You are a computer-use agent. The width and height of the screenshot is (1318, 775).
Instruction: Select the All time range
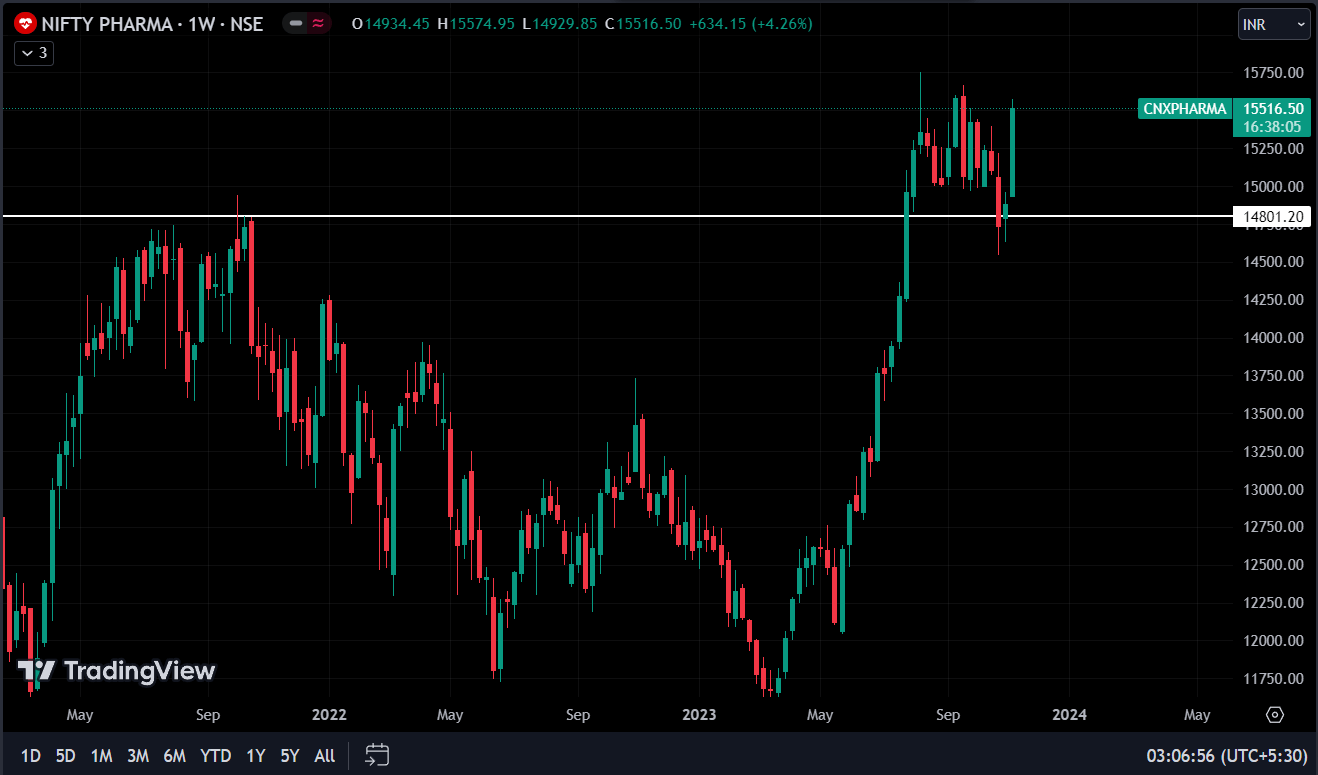click(325, 756)
